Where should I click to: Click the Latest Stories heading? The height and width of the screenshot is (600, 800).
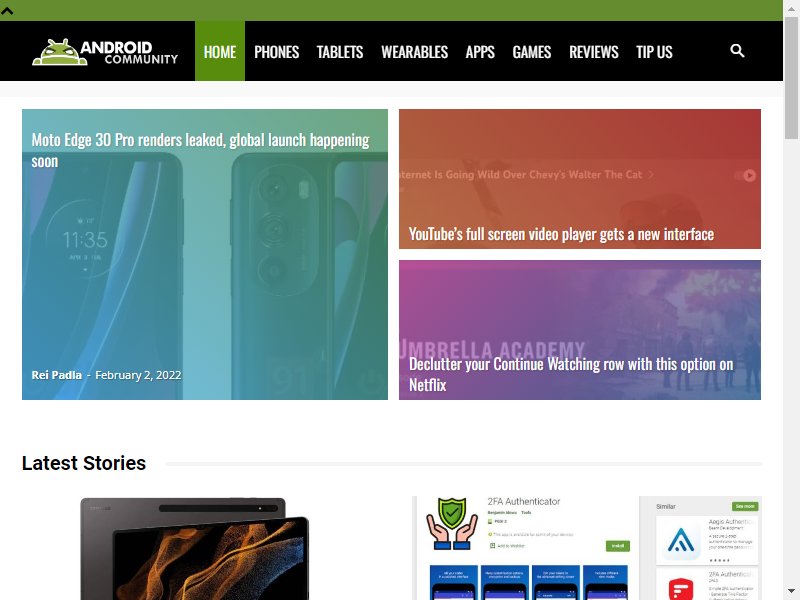coord(84,463)
